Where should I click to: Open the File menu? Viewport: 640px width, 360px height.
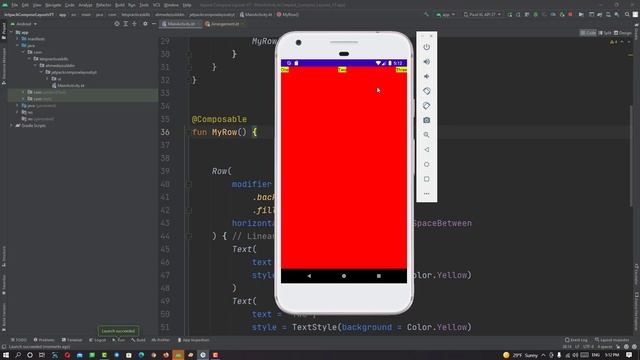click(x=15, y=5)
